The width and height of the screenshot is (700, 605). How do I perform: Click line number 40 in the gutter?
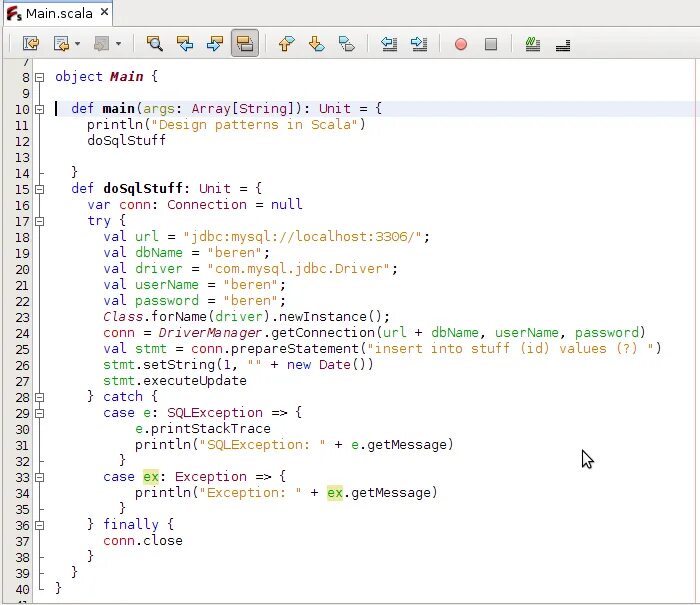(22, 589)
